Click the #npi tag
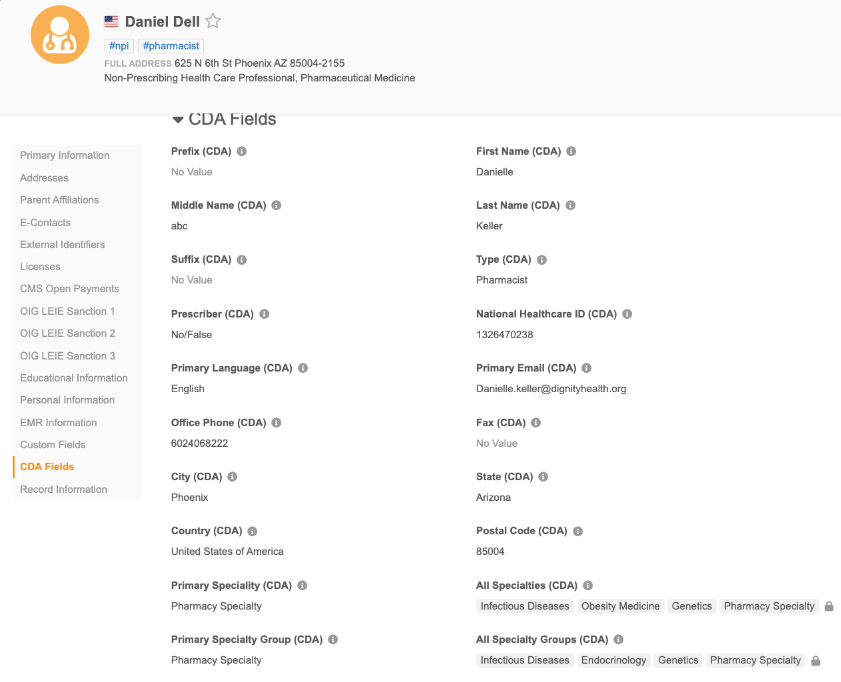The width and height of the screenshot is (841, 682). click(x=119, y=46)
